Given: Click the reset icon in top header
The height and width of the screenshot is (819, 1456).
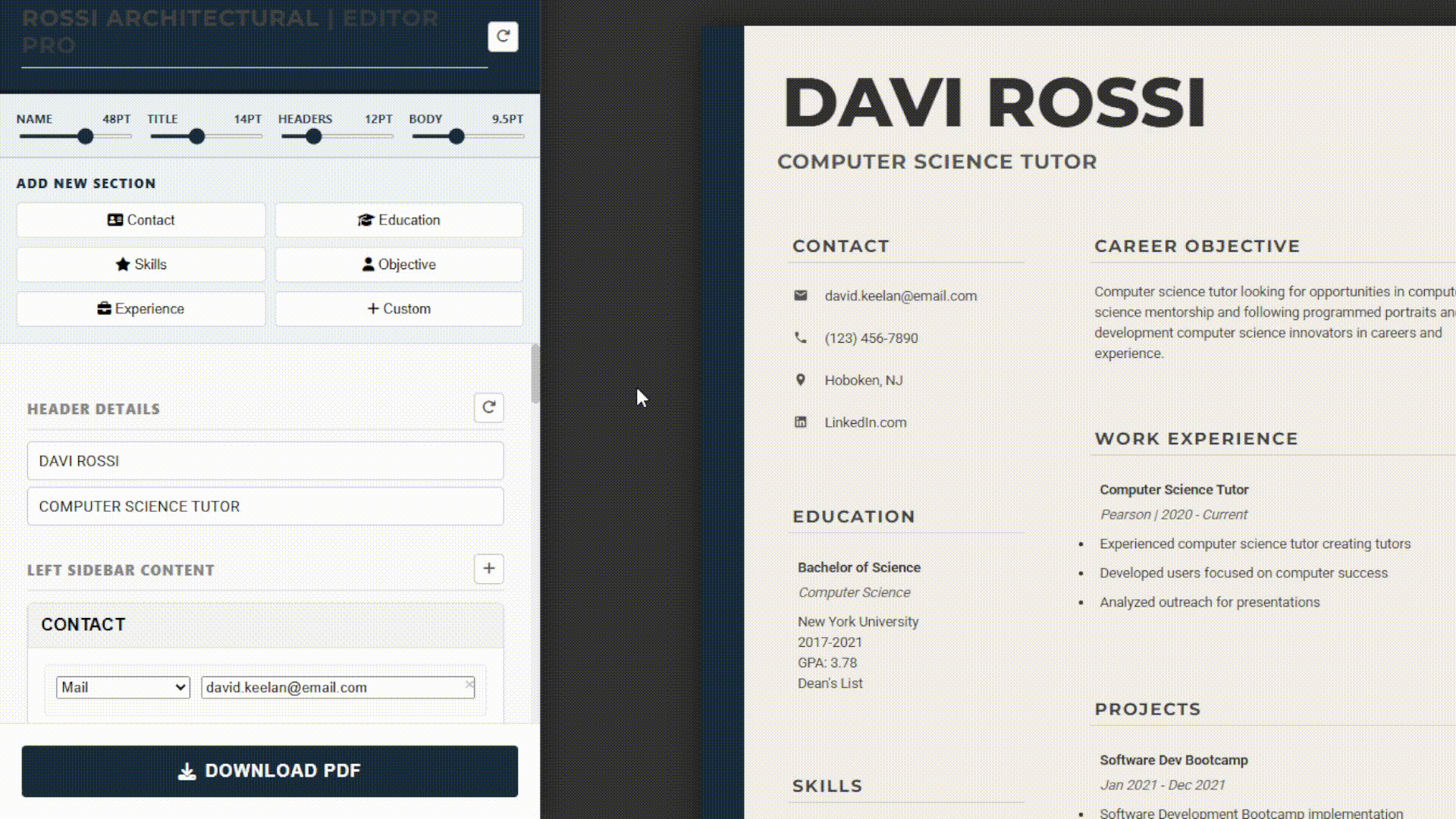Looking at the screenshot, I should 502,36.
